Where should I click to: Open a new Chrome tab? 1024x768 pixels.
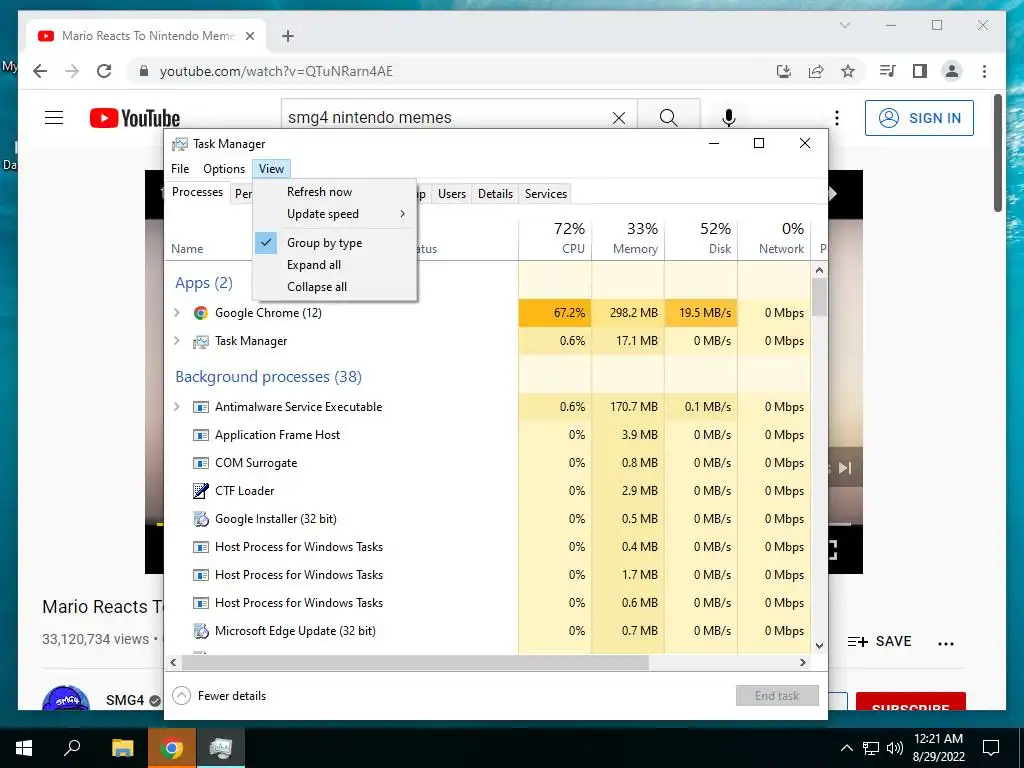point(287,36)
